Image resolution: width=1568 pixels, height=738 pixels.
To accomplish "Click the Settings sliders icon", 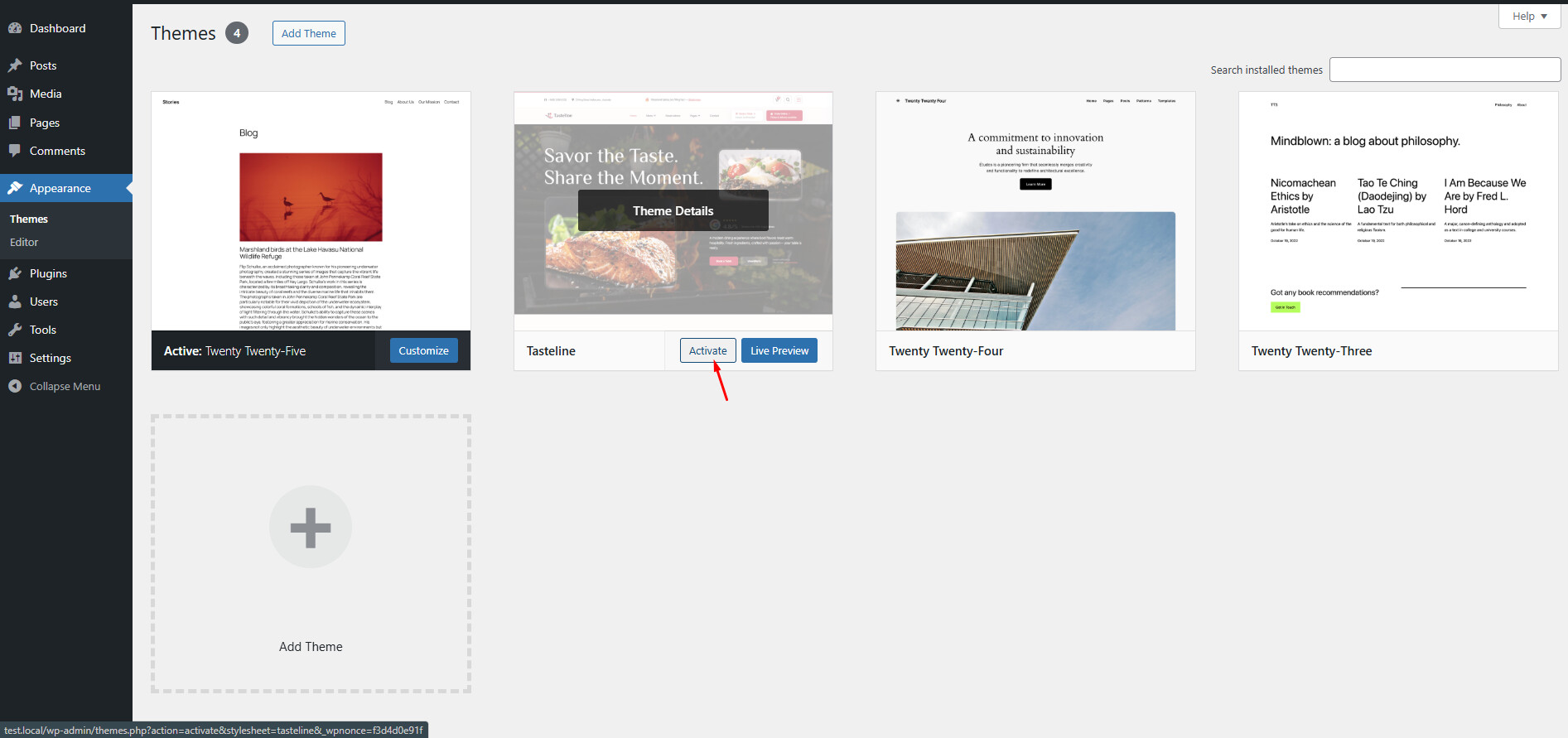I will pyautogui.click(x=15, y=358).
